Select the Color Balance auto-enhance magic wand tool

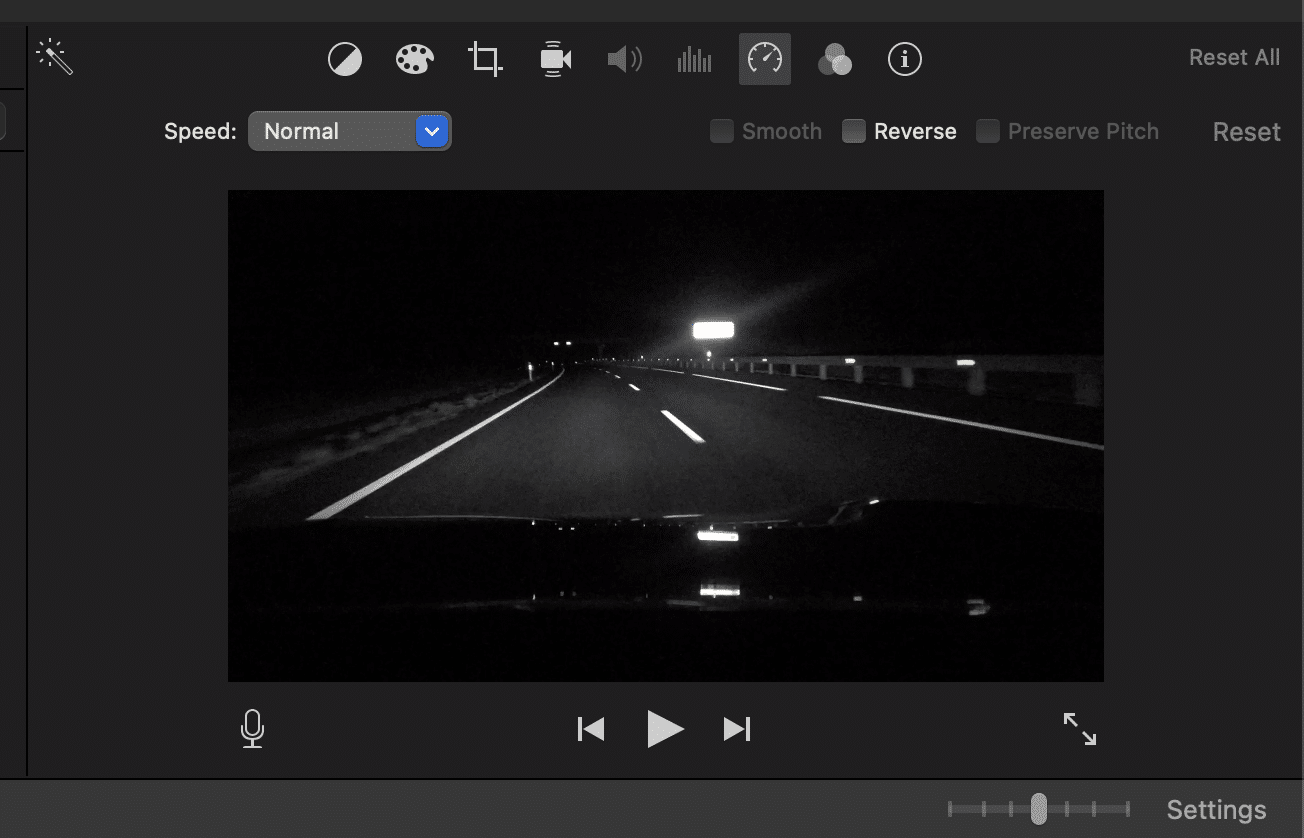(55, 57)
